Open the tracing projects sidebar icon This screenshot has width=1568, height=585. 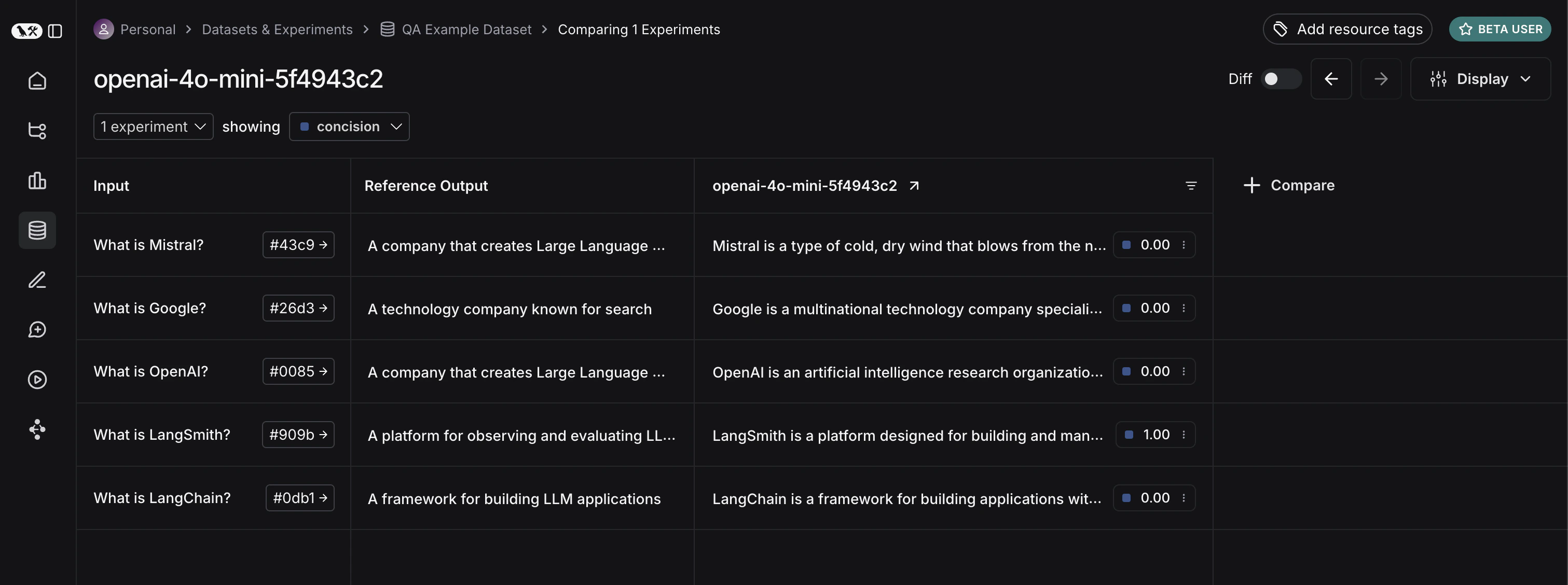(37, 131)
